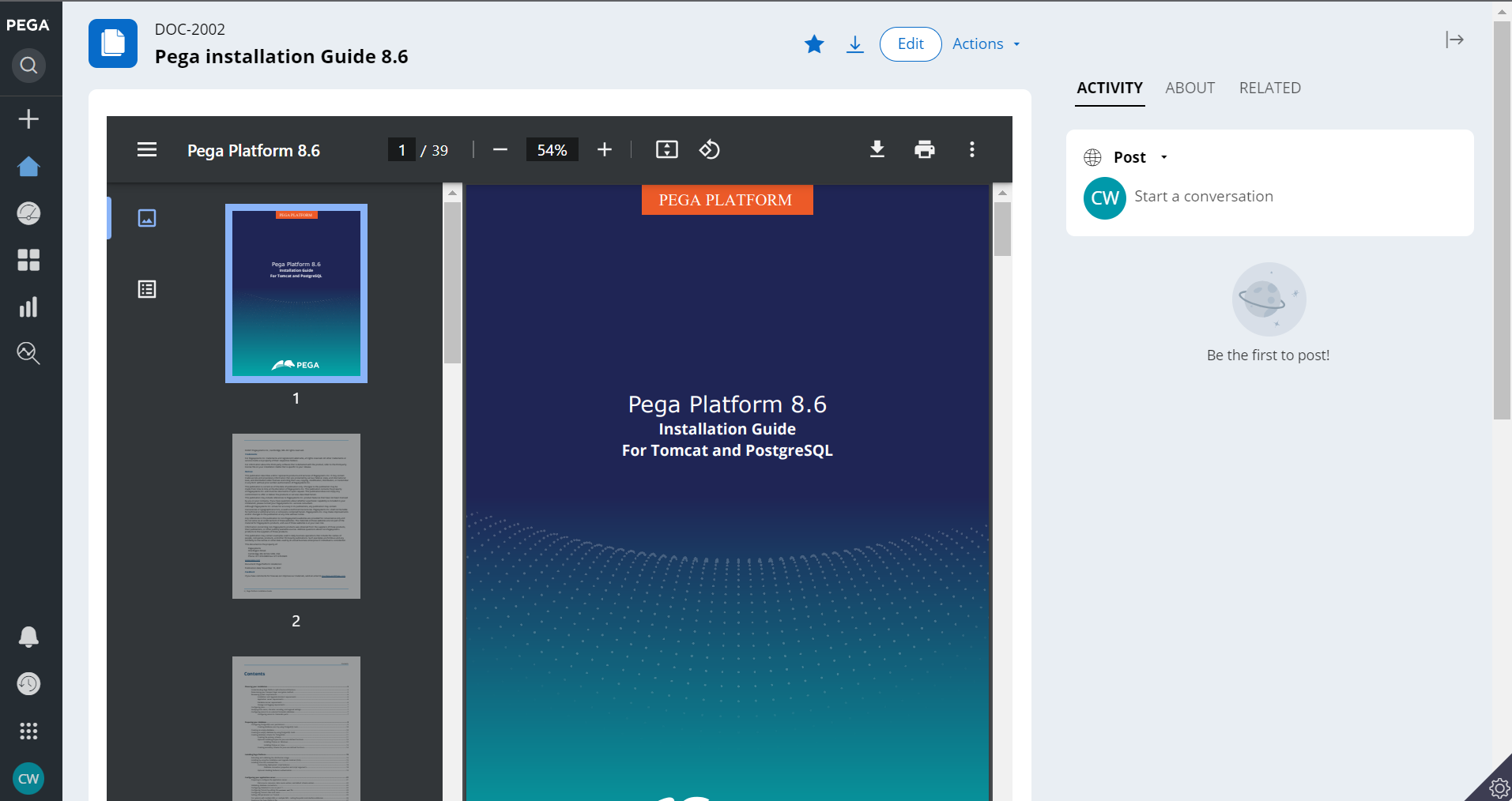Open the settings gear in bottom-right corner
The image size is (1512, 801).
click(1499, 788)
